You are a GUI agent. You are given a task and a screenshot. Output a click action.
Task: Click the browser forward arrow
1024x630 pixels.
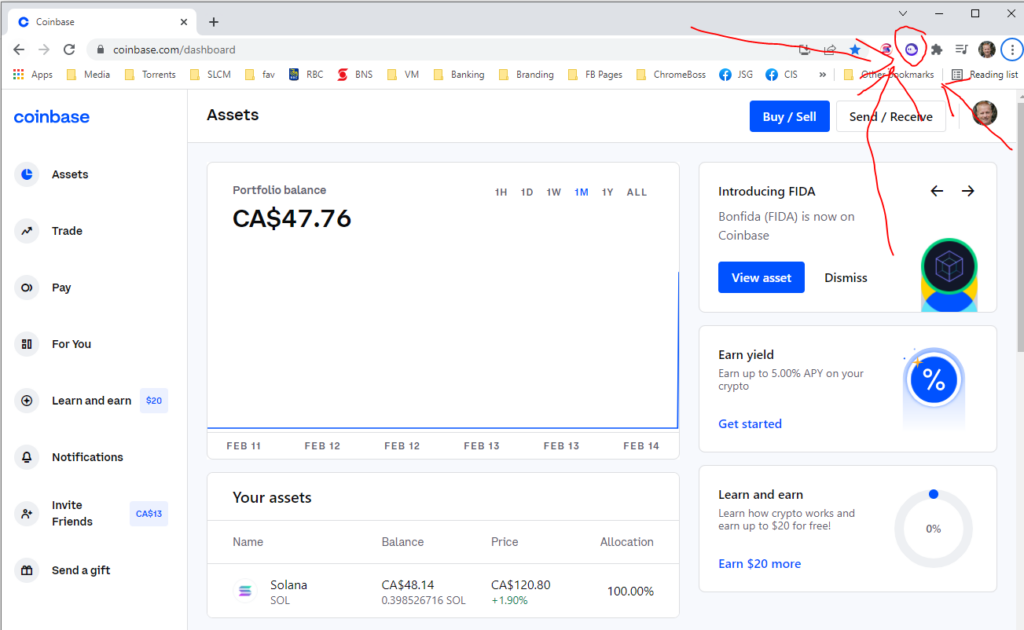tap(44, 50)
